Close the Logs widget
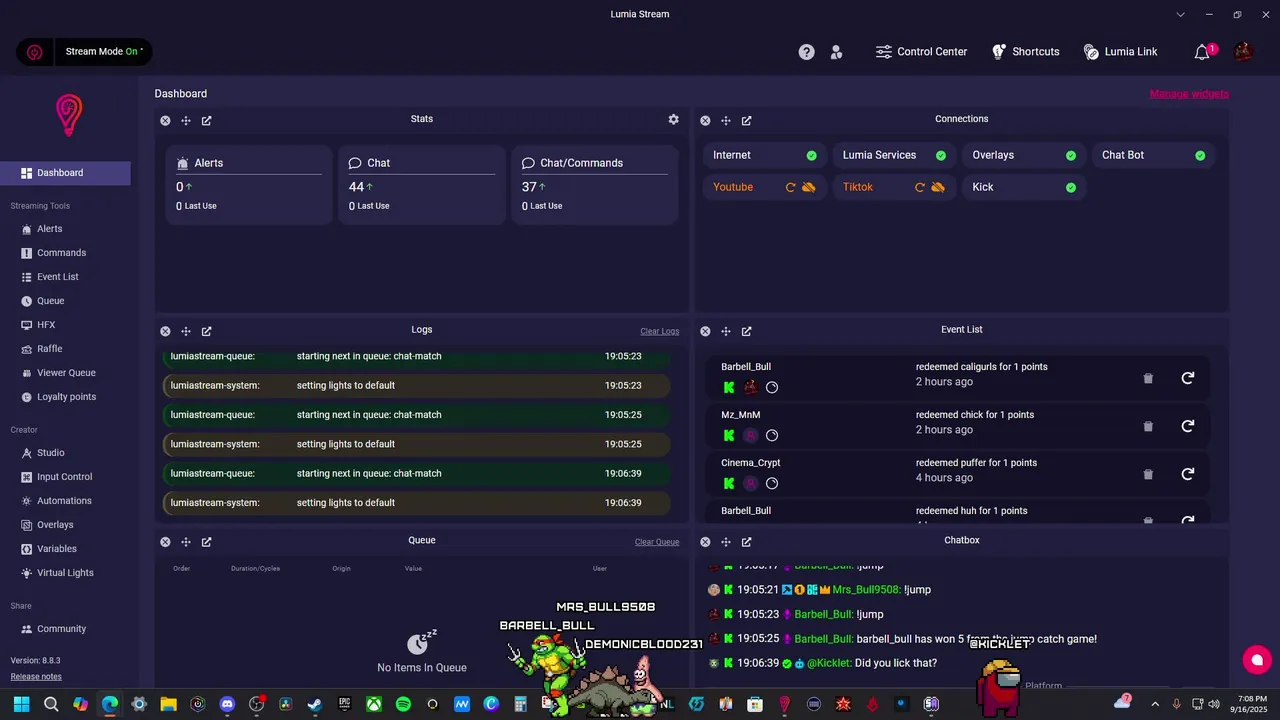Viewport: 1280px width, 720px height. (x=165, y=331)
